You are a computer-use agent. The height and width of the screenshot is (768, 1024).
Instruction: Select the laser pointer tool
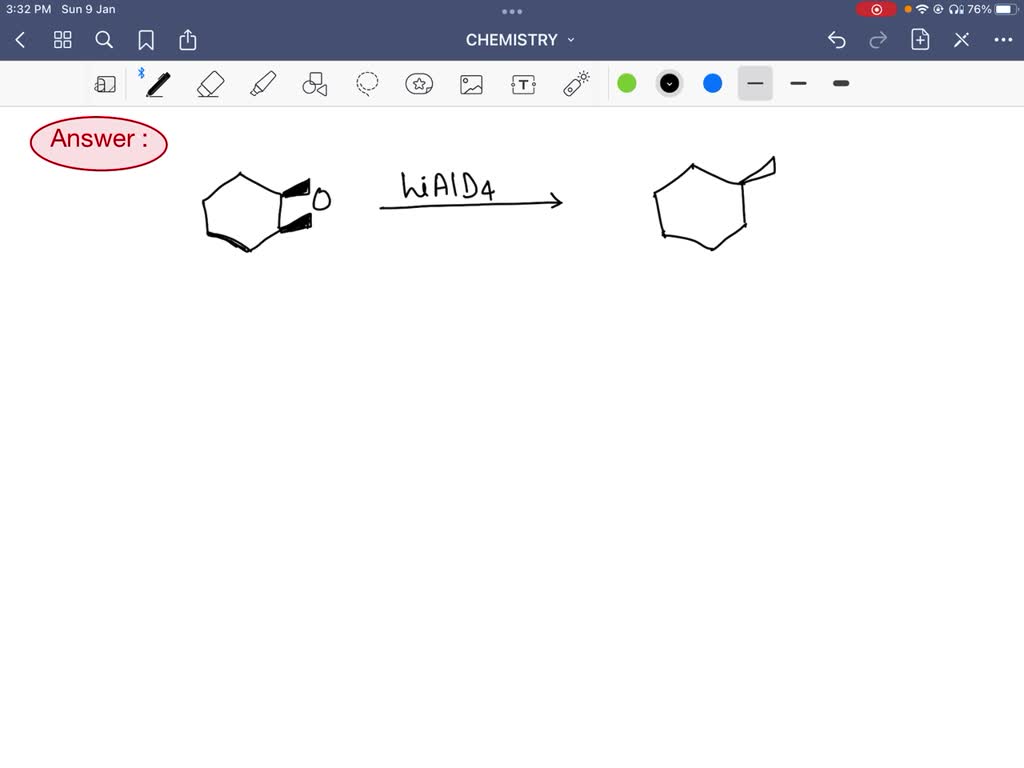[x=576, y=83]
